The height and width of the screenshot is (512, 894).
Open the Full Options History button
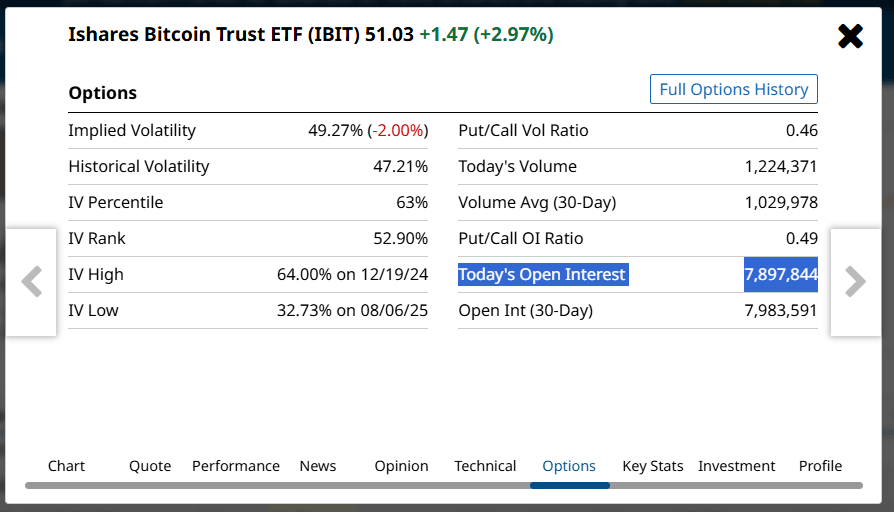733,89
